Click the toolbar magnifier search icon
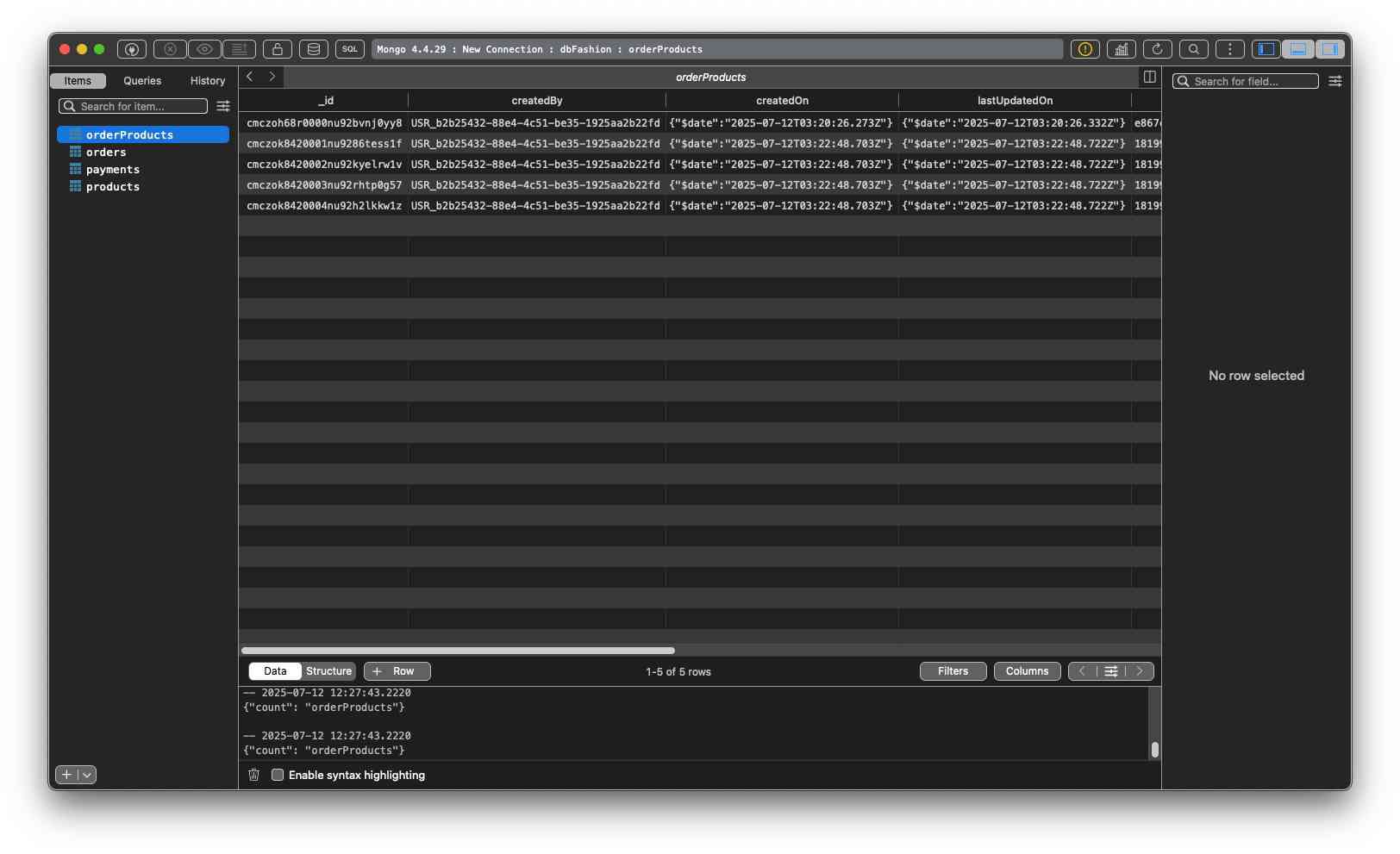 click(x=1194, y=49)
